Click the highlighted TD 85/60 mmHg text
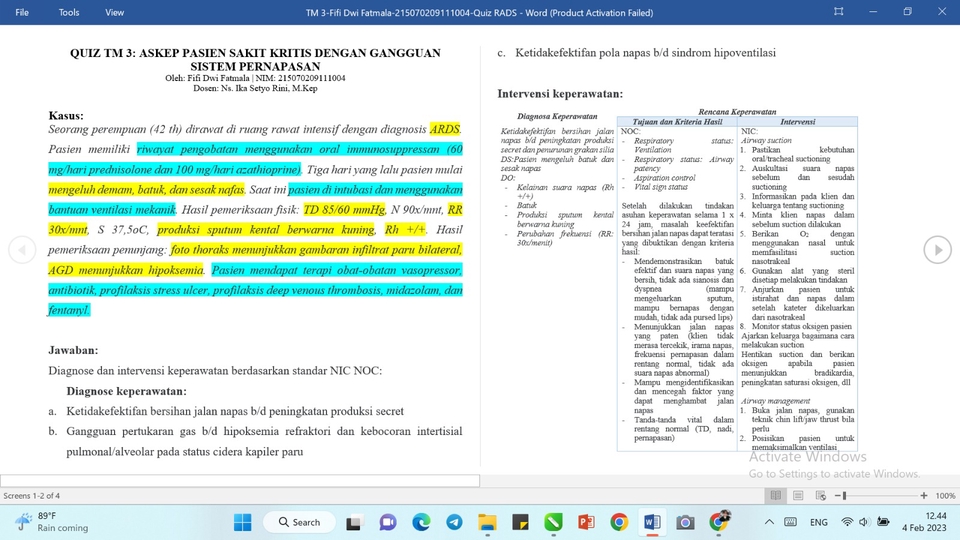 pos(344,209)
